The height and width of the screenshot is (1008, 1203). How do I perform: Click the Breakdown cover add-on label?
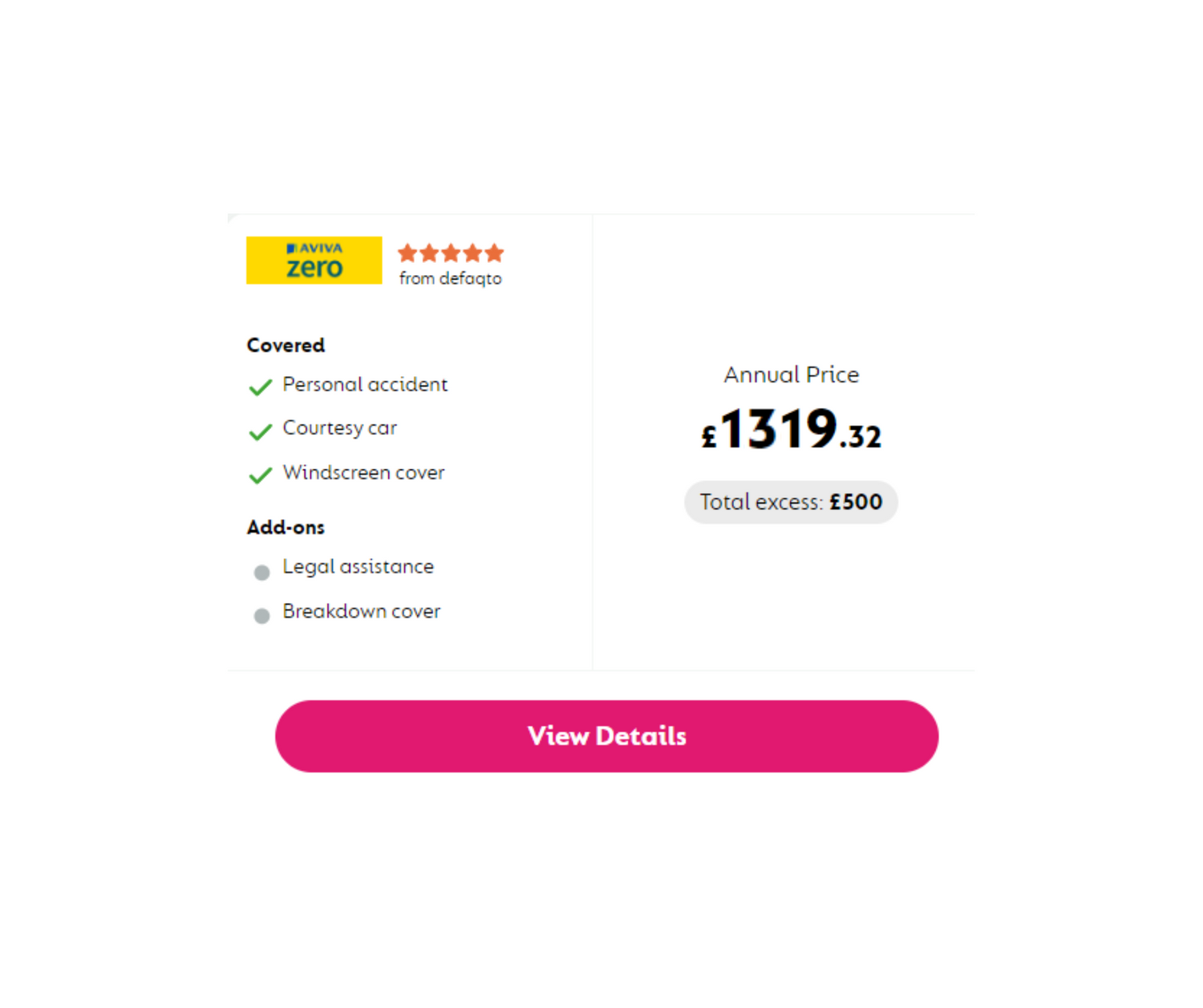click(362, 612)
